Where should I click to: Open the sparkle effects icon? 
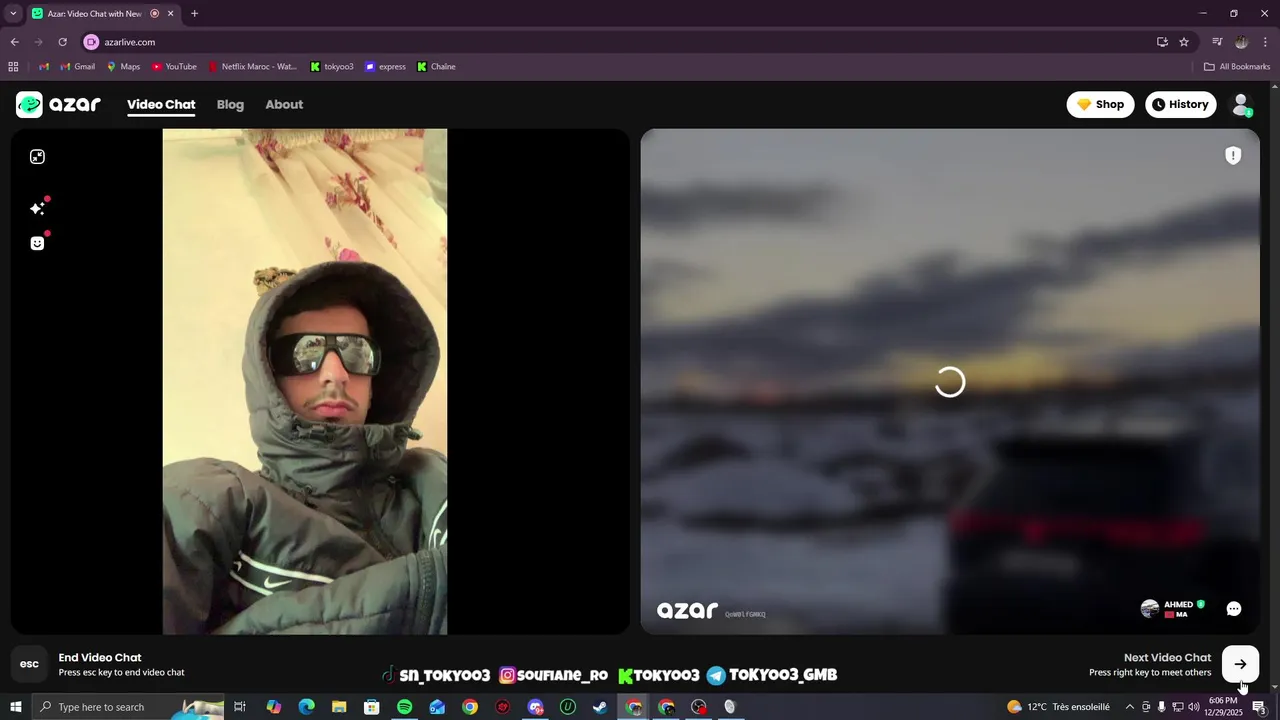click(37, 208)
